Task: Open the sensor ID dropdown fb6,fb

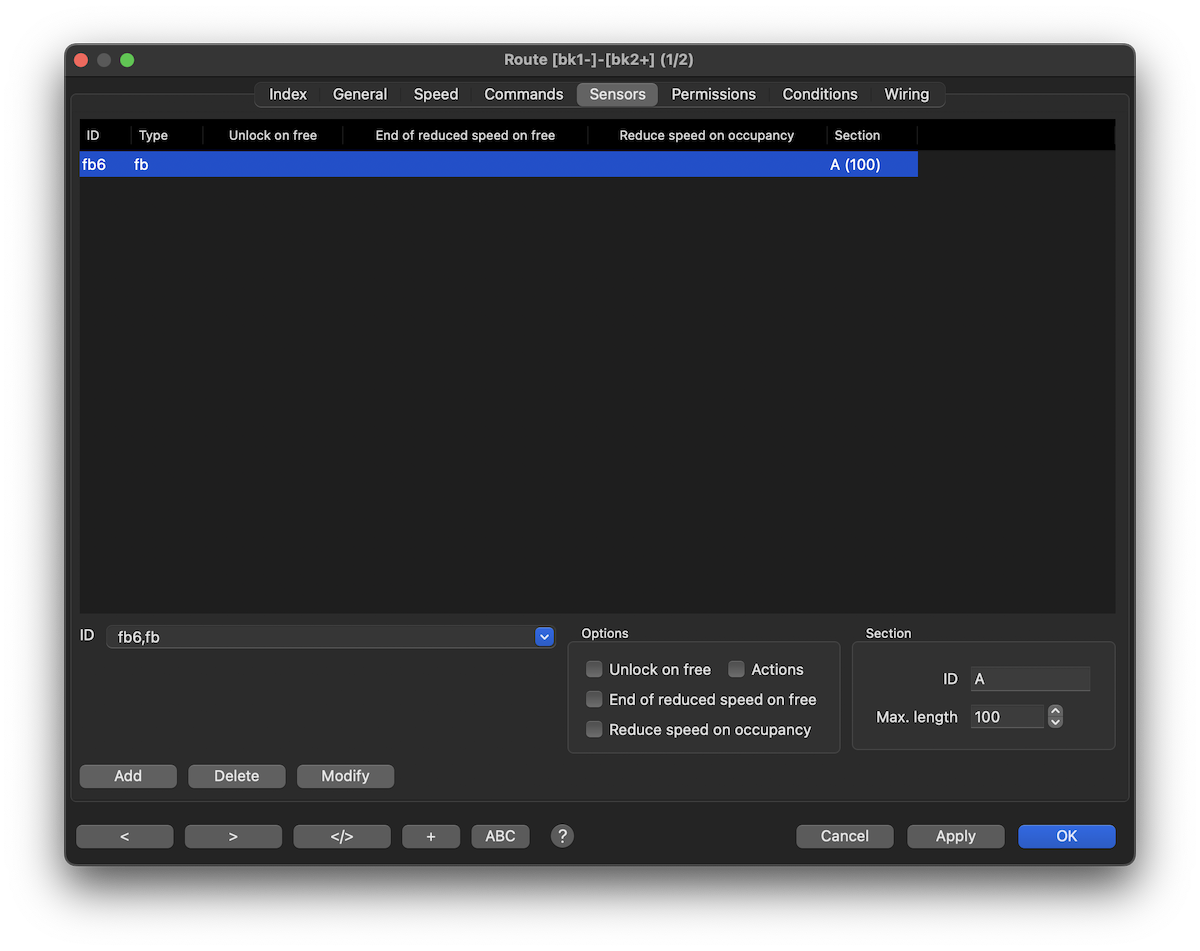Action: pos(544,637)
